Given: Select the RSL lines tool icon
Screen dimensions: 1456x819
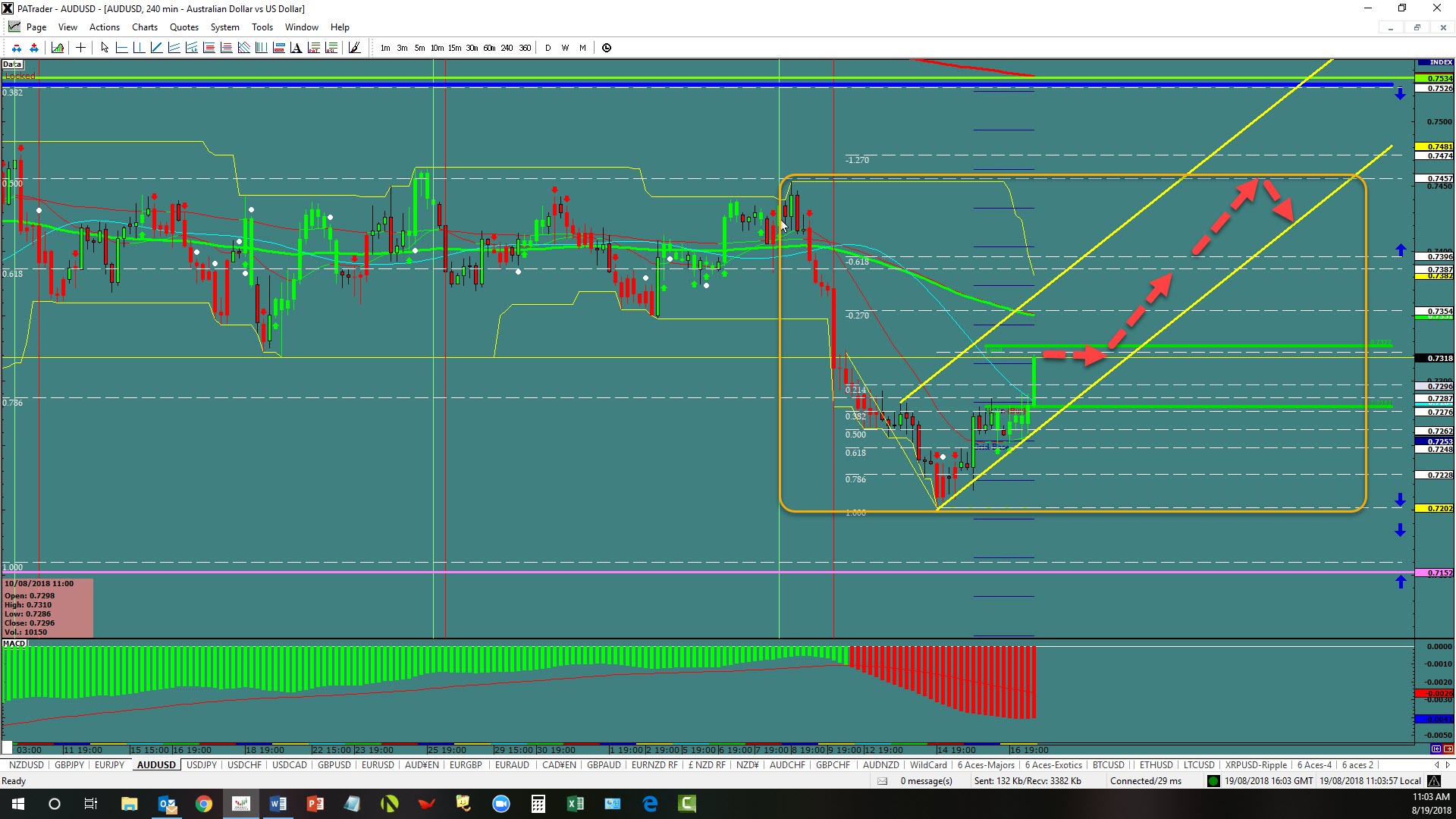Looking at the screenshot, I should pyautogui.click(x=331, y=48).
